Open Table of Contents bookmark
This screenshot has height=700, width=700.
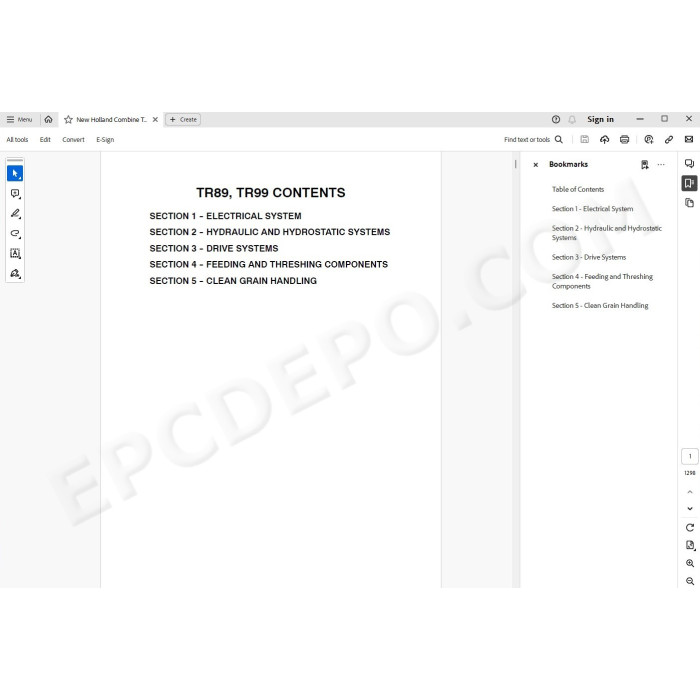[x=578, y=189]
